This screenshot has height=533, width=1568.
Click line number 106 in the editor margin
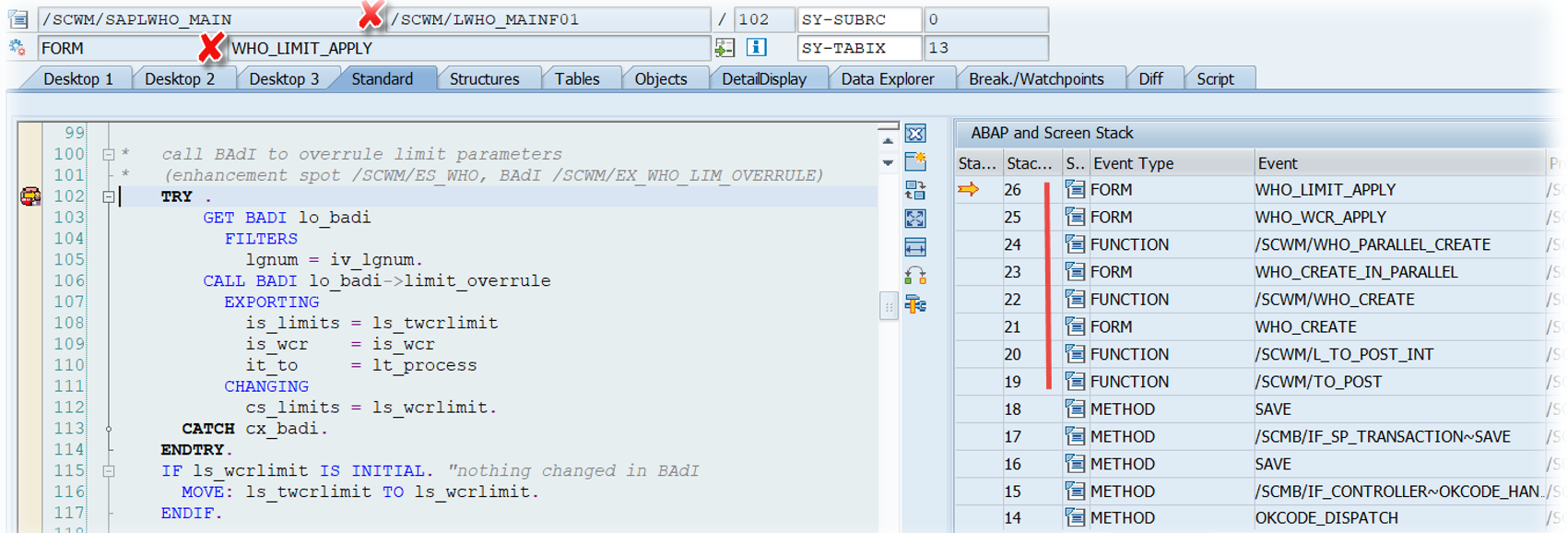pyautogui.click(x=69, y=280)
